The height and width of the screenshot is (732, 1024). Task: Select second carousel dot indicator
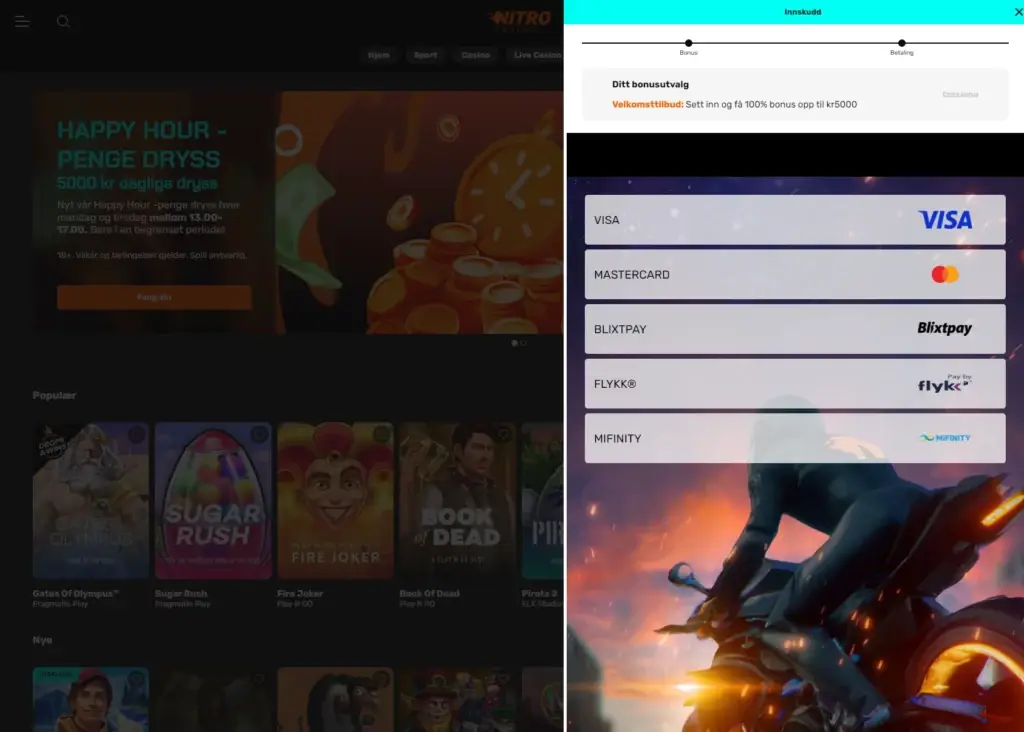pyautogui.click(x=523, y=343)
